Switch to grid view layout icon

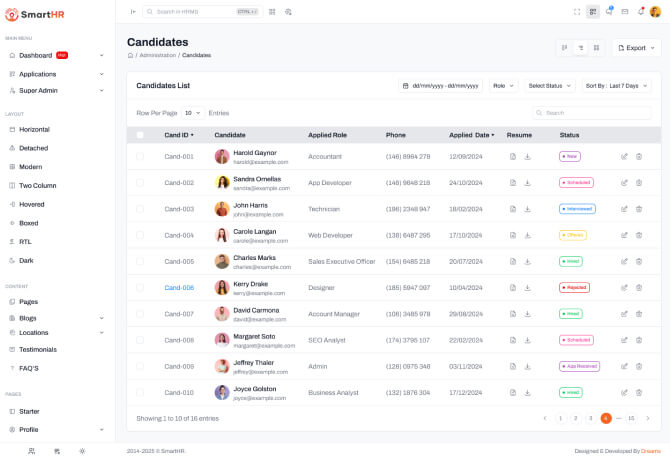[596, 47]
